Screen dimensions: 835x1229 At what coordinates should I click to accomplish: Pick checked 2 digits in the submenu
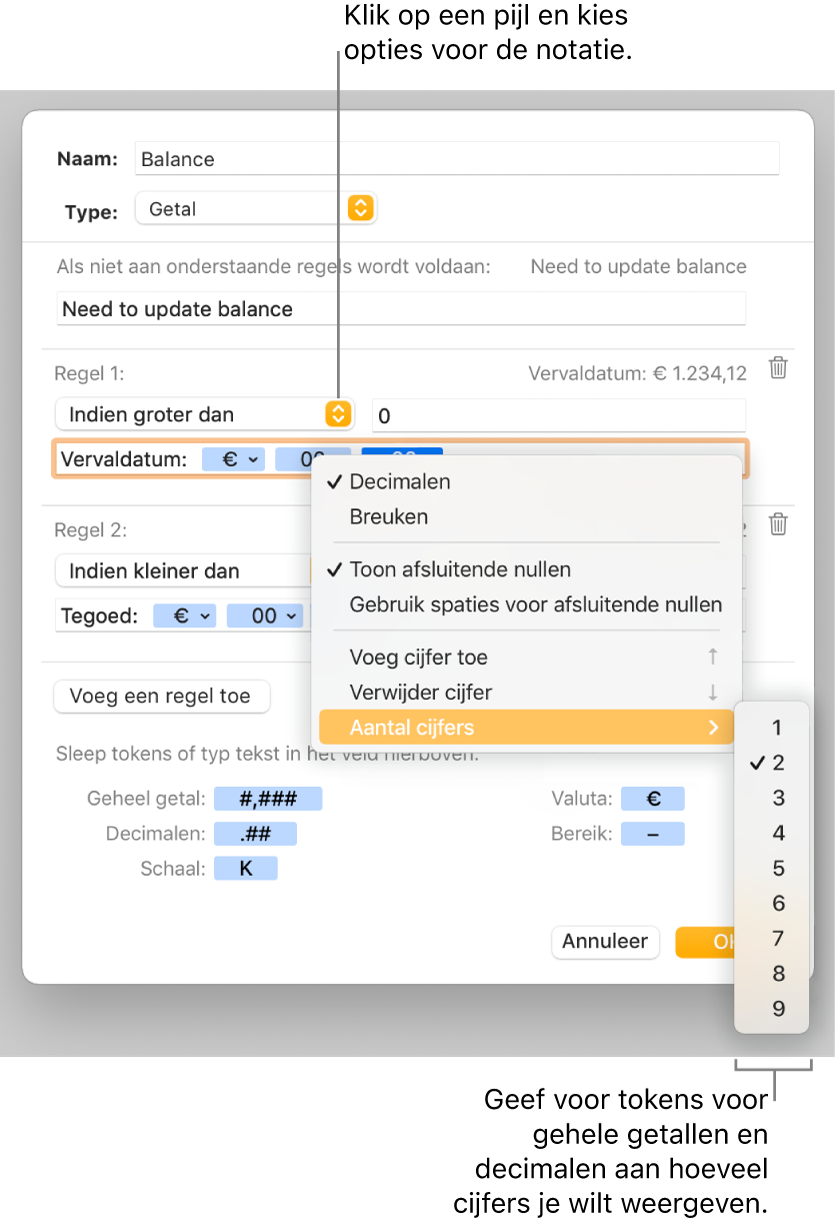[777, 763]
